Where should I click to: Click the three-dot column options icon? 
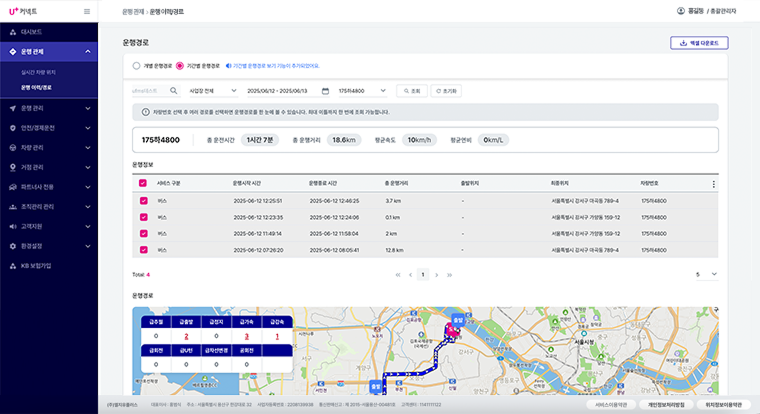[x=713, y=184]
